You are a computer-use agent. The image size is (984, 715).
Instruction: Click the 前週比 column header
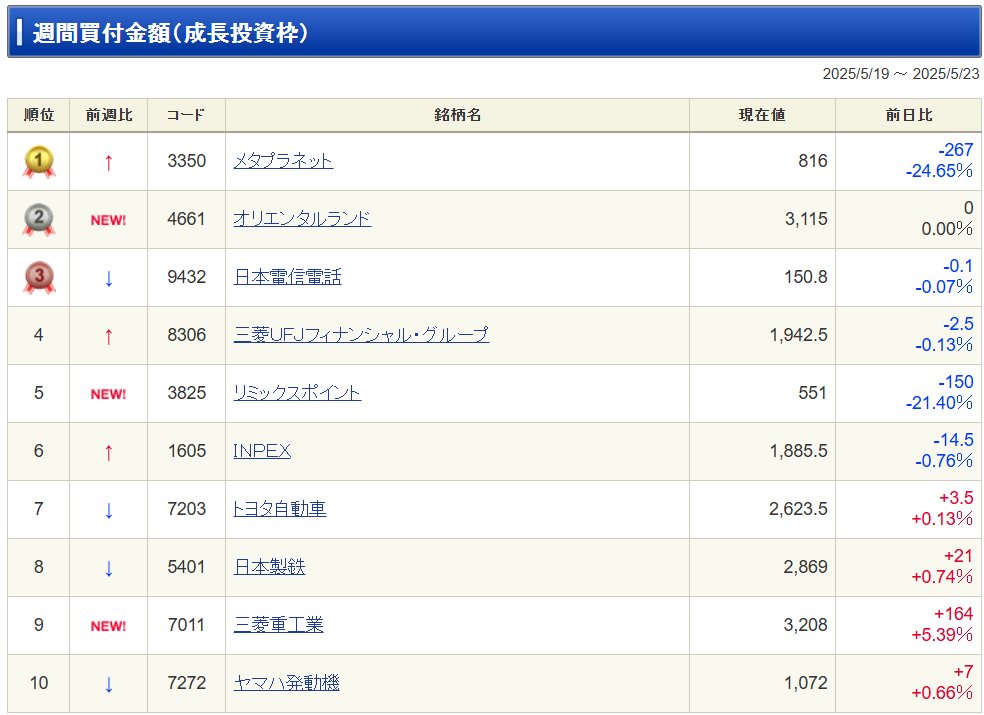coord(109,115)
